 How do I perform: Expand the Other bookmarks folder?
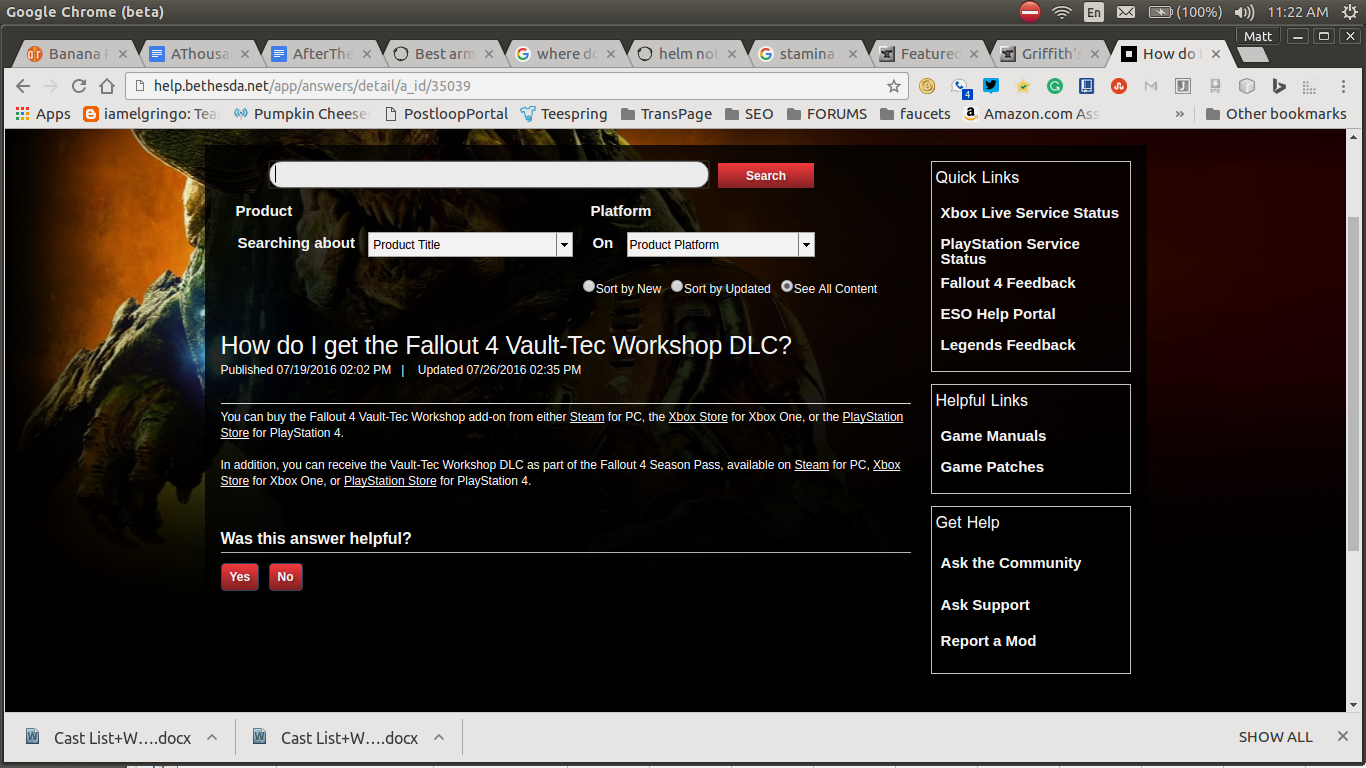1276,114
